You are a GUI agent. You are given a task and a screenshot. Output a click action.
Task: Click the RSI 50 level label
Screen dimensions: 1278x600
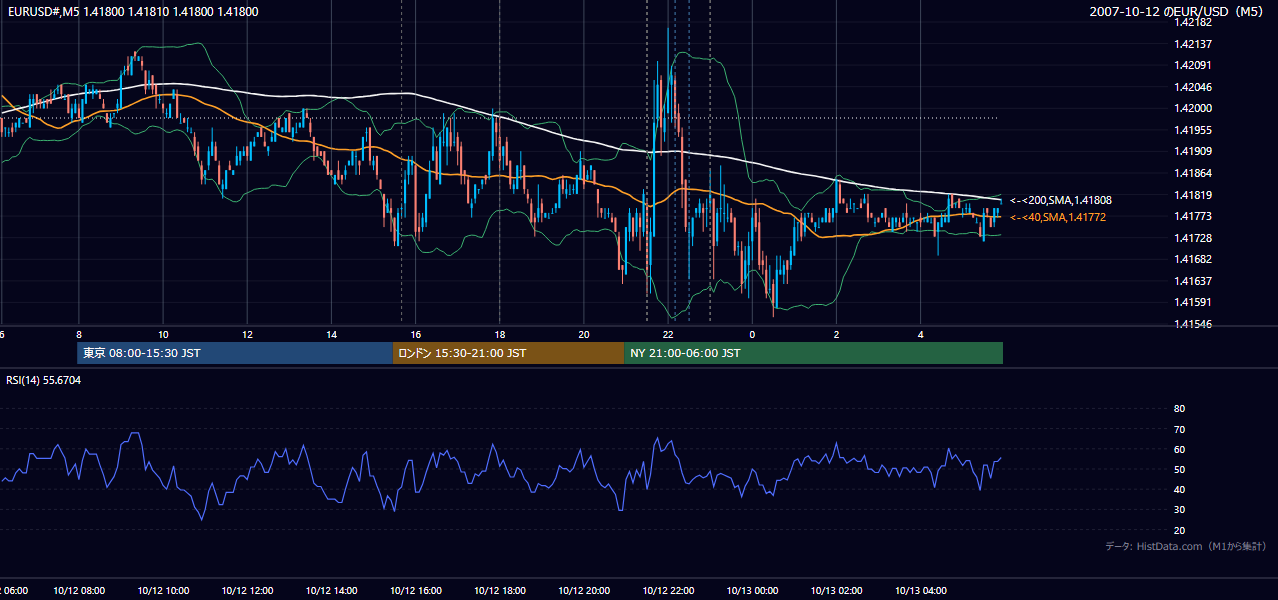tap(1179, 470)
